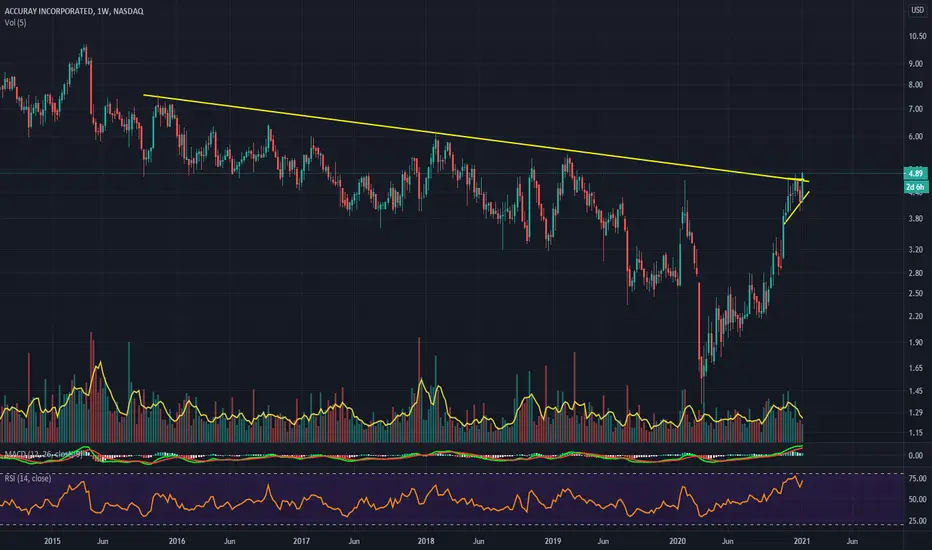Click the 3.20 price axis label

click(916, 250)
